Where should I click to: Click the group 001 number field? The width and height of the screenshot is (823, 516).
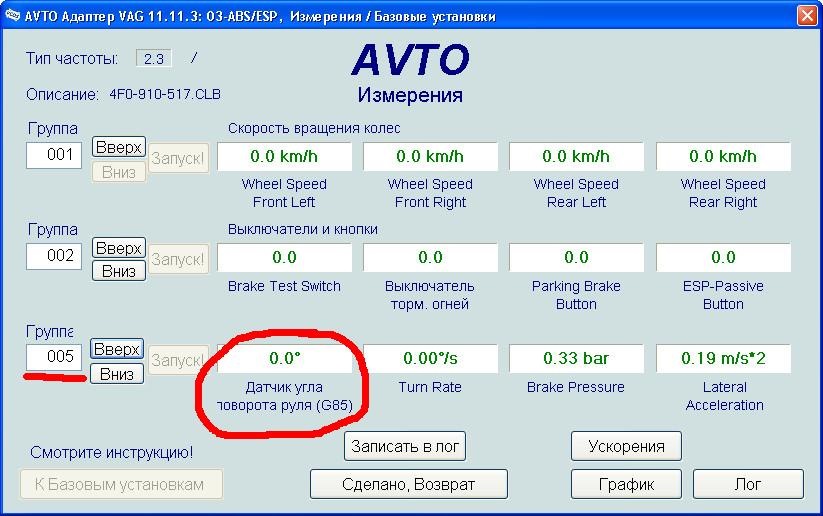point(54,155)
